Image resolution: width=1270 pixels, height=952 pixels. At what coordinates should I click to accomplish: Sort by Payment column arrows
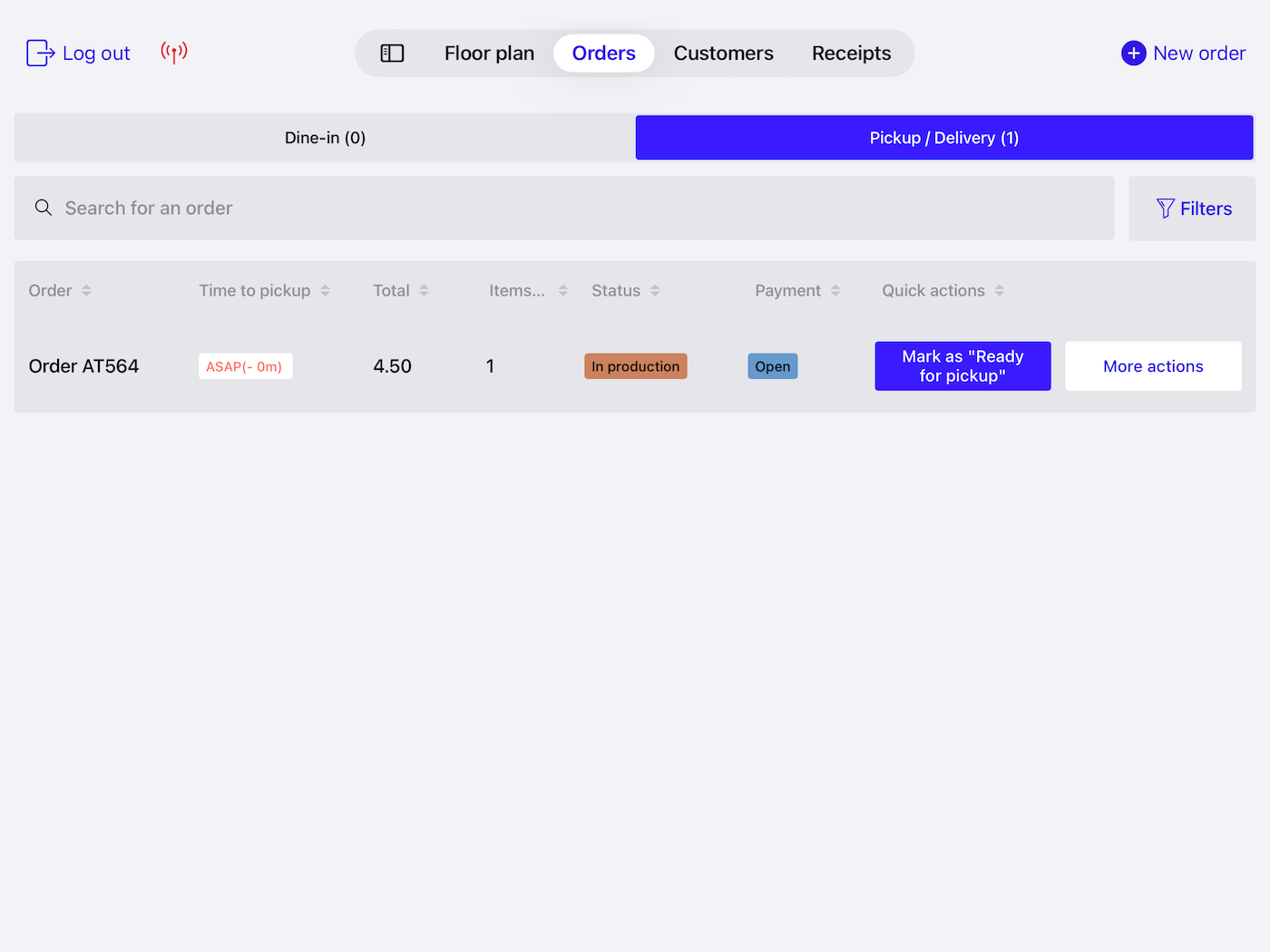(835, 290)
